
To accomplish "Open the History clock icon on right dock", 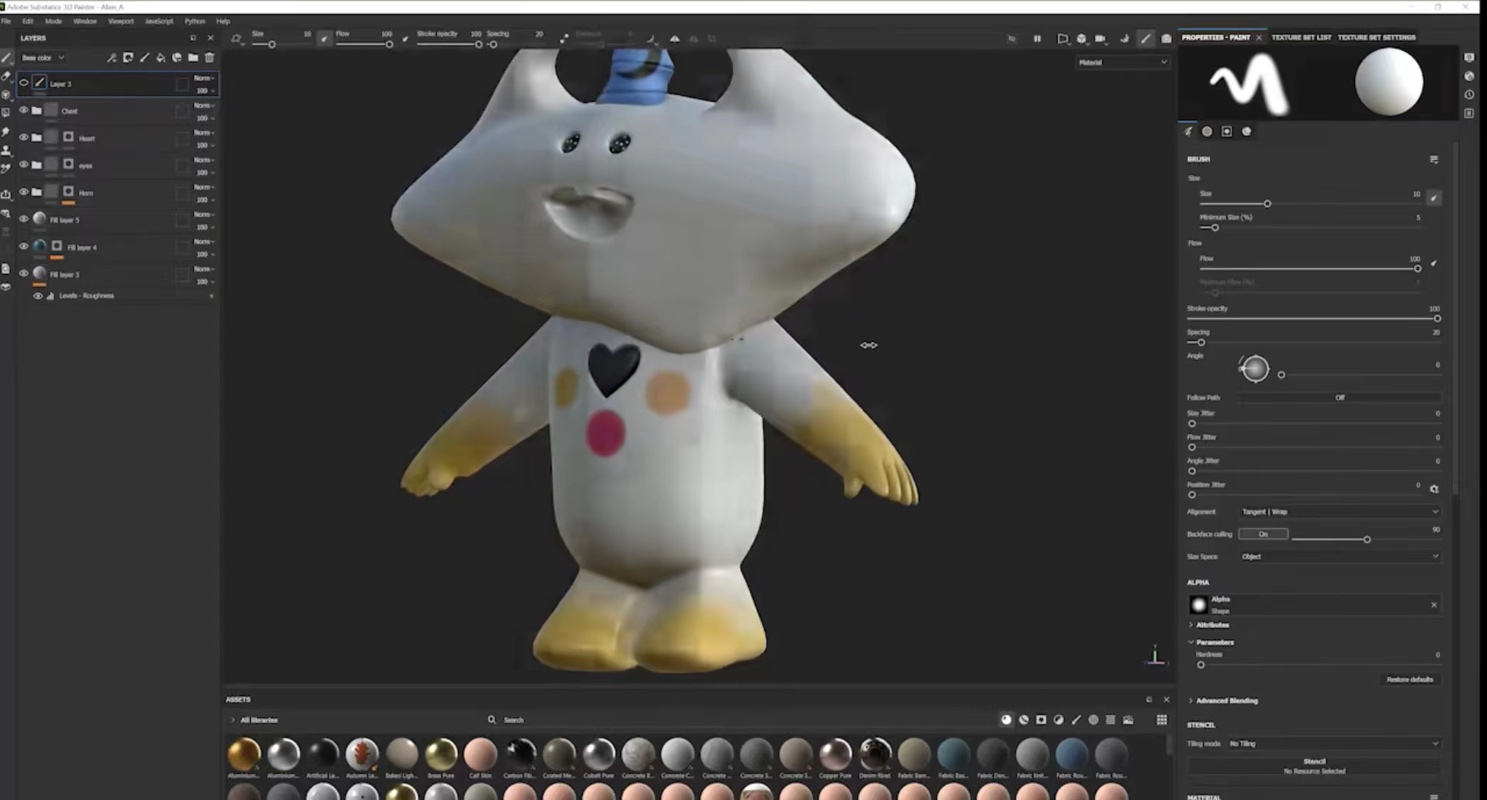I will click(x=1469, y=95).
